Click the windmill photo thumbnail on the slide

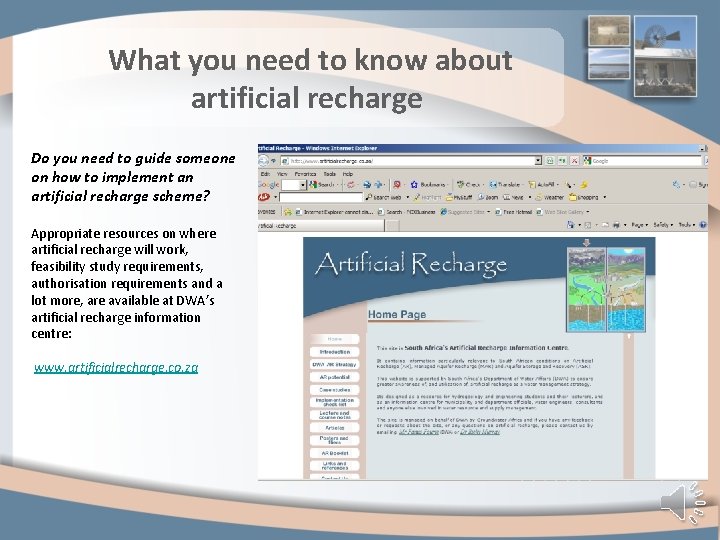point(665,56)
